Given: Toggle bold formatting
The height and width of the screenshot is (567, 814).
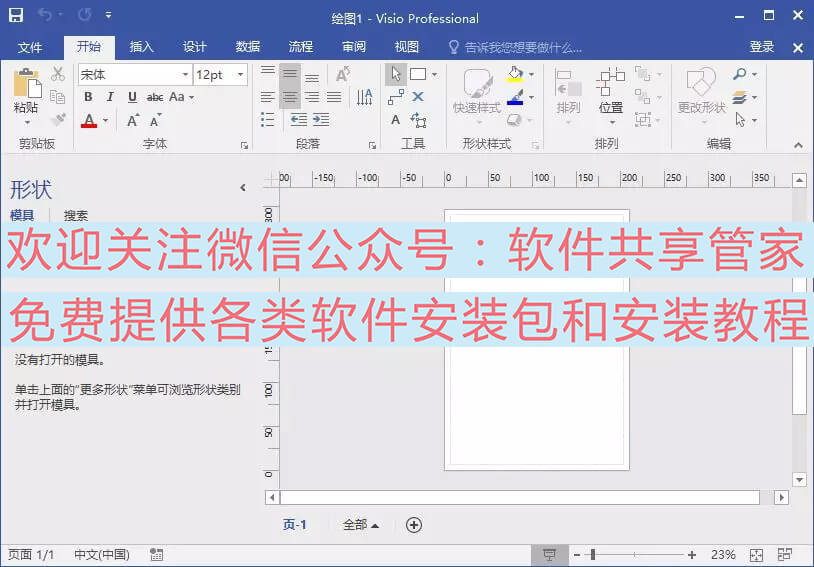Looking at the screenshot, I should [x=88, y=97].
